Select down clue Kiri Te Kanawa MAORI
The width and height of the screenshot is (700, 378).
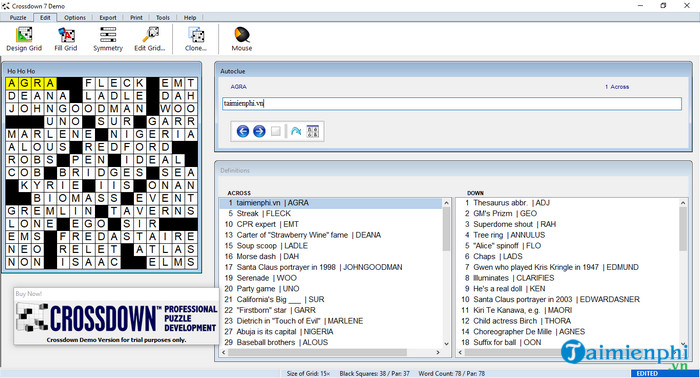click(x=568, y=310)
